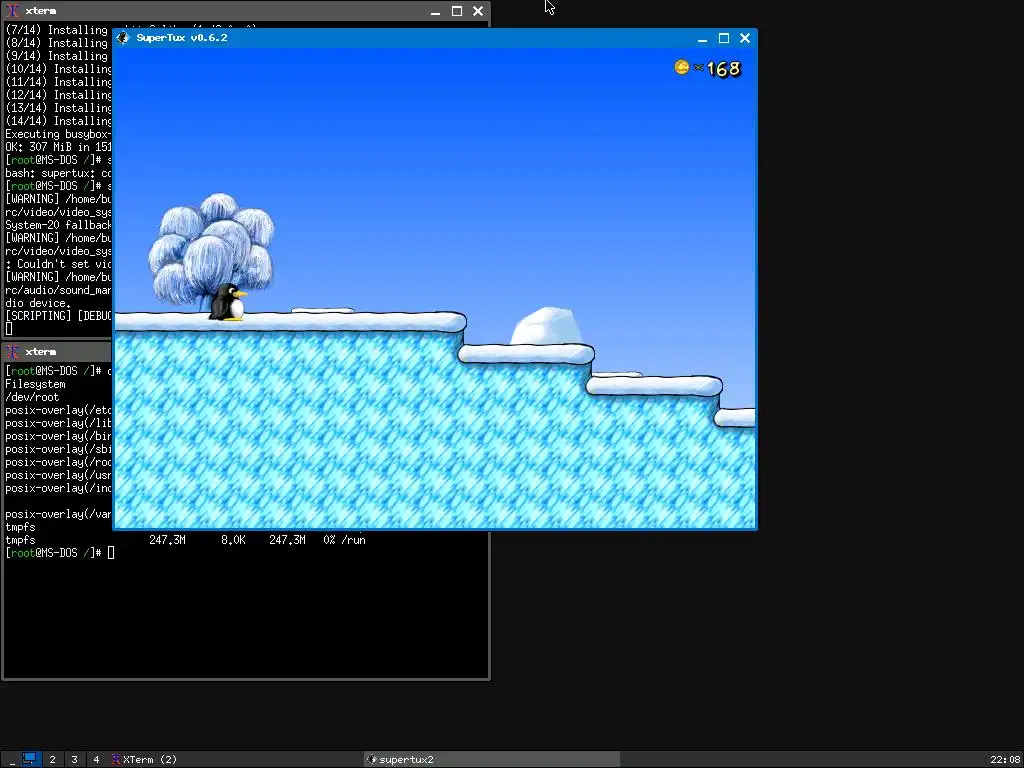
Task: Click the 22:08 clock in the taskbar
Action: click(1005, 760)
